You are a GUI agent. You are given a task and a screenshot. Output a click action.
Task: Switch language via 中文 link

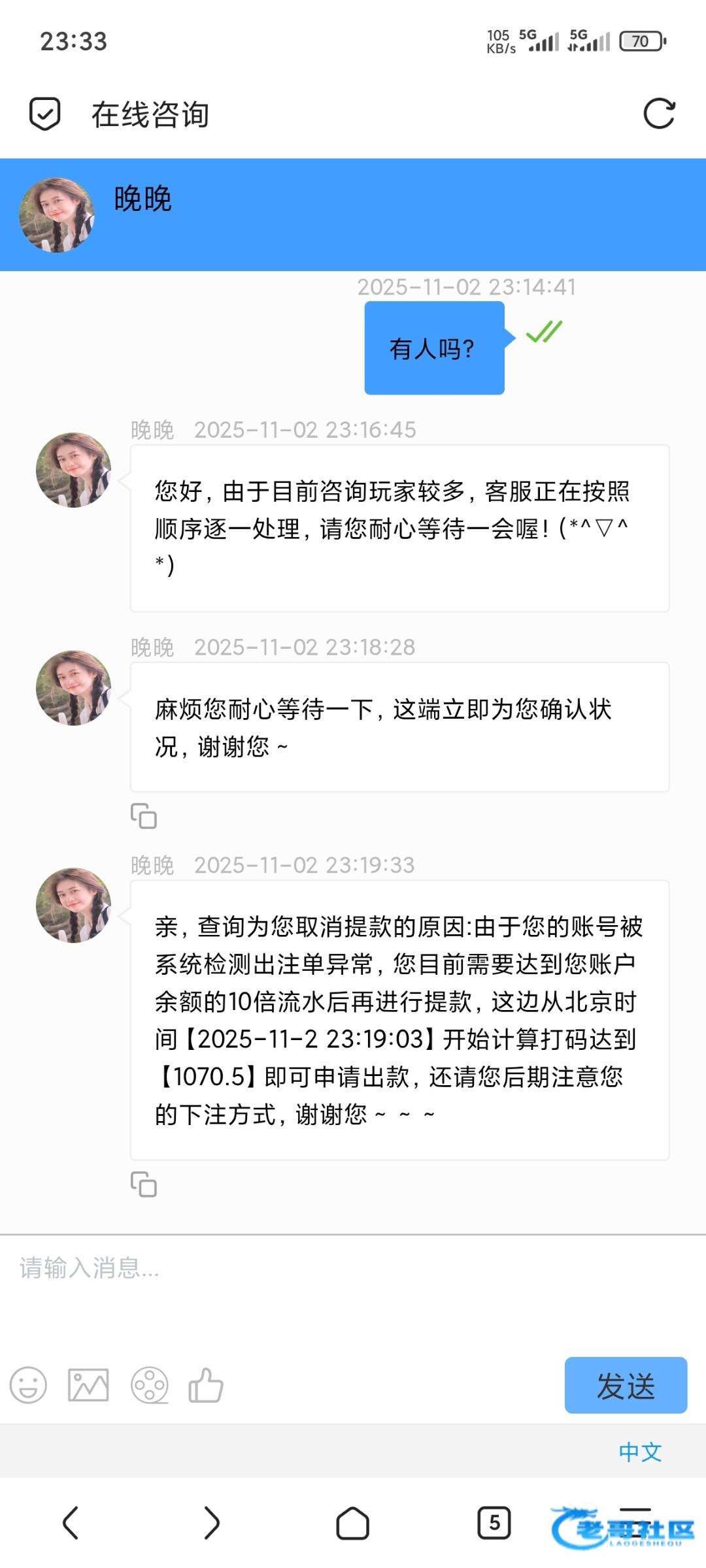tap(640, 1452)
